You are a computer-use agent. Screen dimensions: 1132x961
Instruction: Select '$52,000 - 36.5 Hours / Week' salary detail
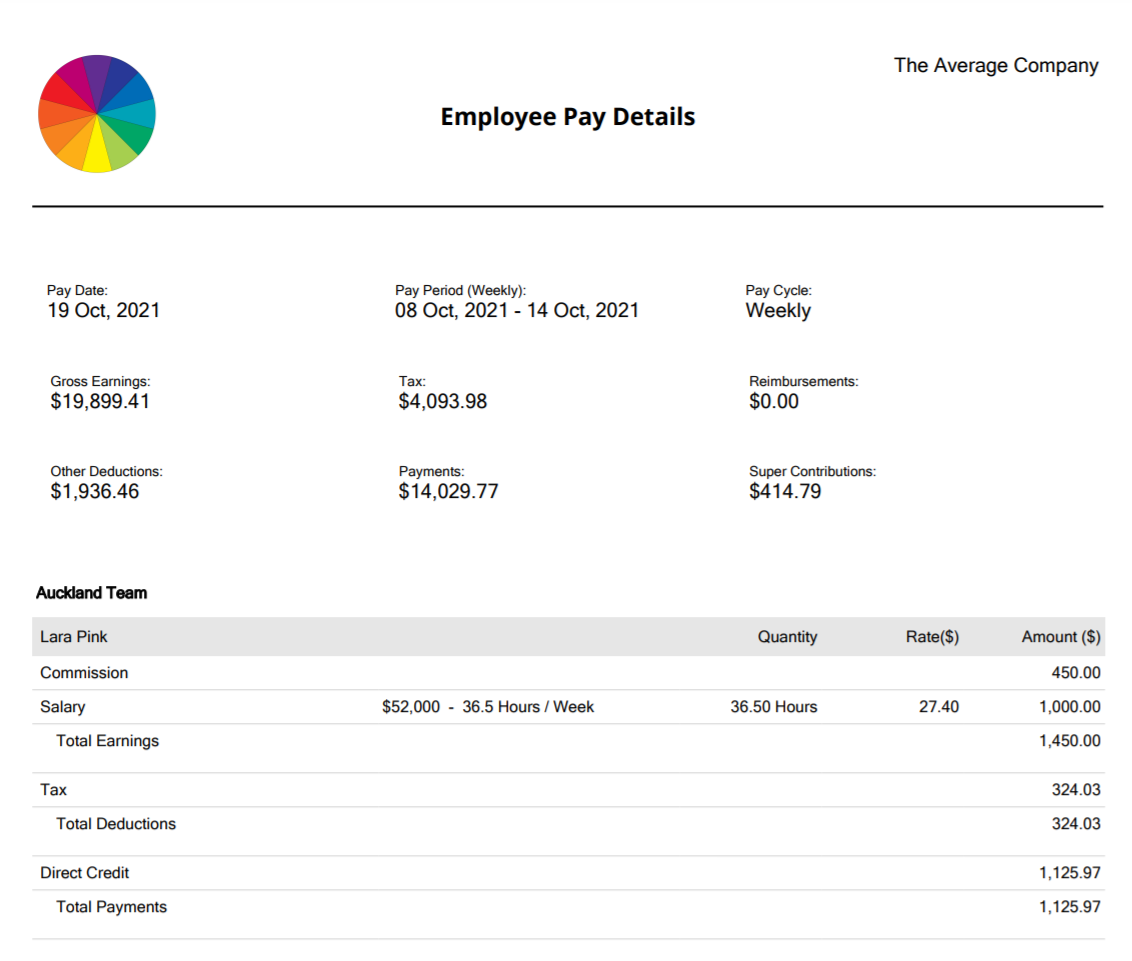click(488, 707)
